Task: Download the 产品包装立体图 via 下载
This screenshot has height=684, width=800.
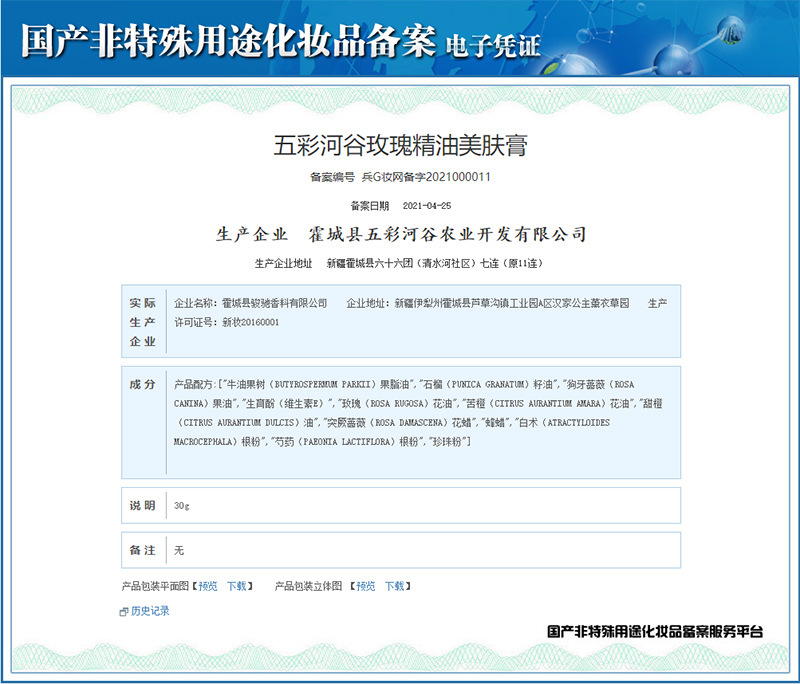Action: (x=394, y=586)
